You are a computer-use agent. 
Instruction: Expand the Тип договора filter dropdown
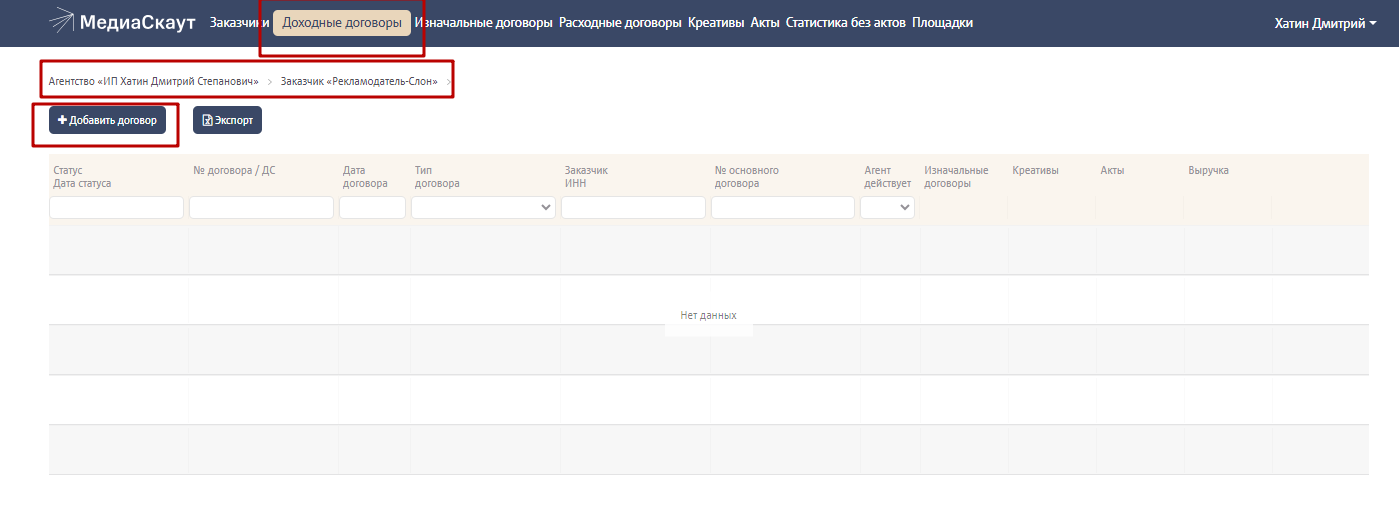click(x=483, y=207)
